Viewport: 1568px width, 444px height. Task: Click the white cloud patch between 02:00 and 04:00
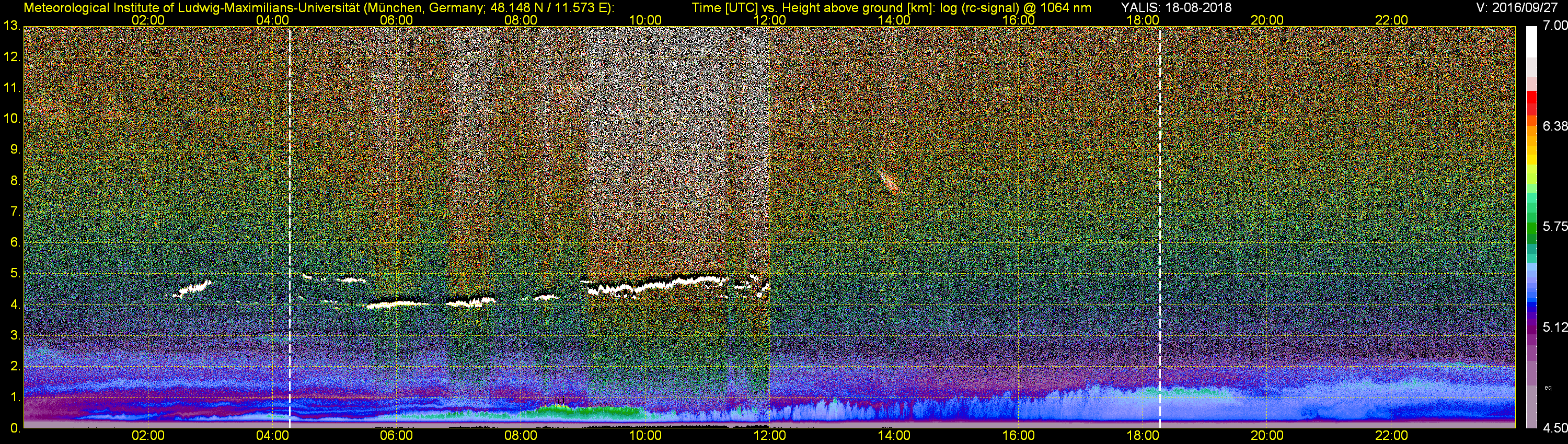point(193,288)
